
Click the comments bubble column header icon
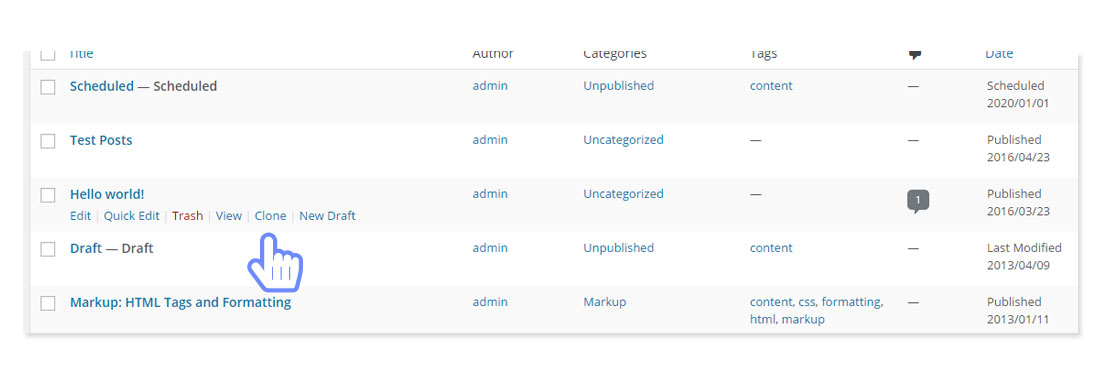coord(916,55)
